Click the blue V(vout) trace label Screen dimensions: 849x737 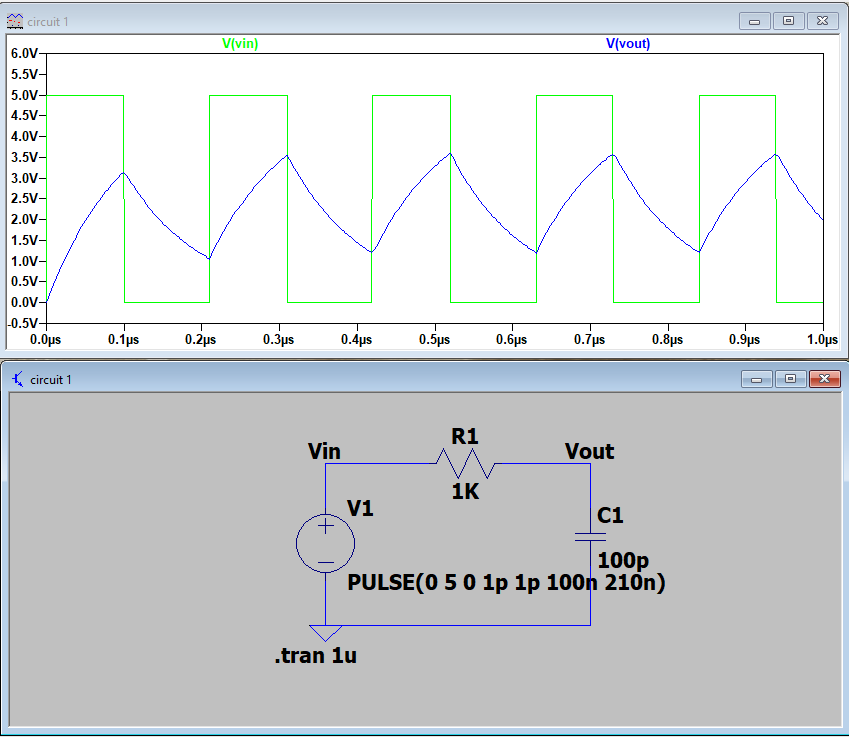click(628, 44)
